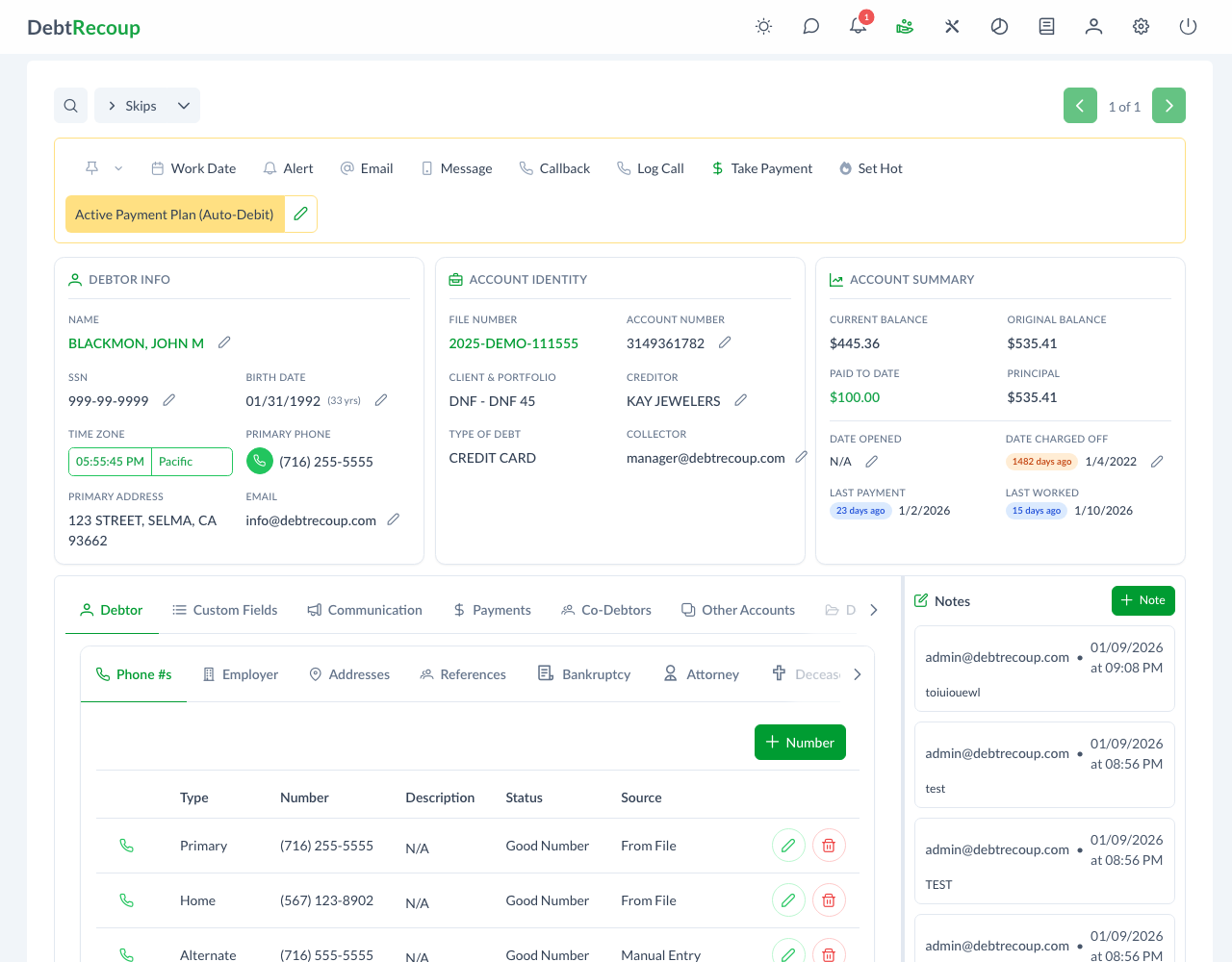Toggle light/dark theme sun icon
The image size is (1232, 962).
tap(763, 27)
